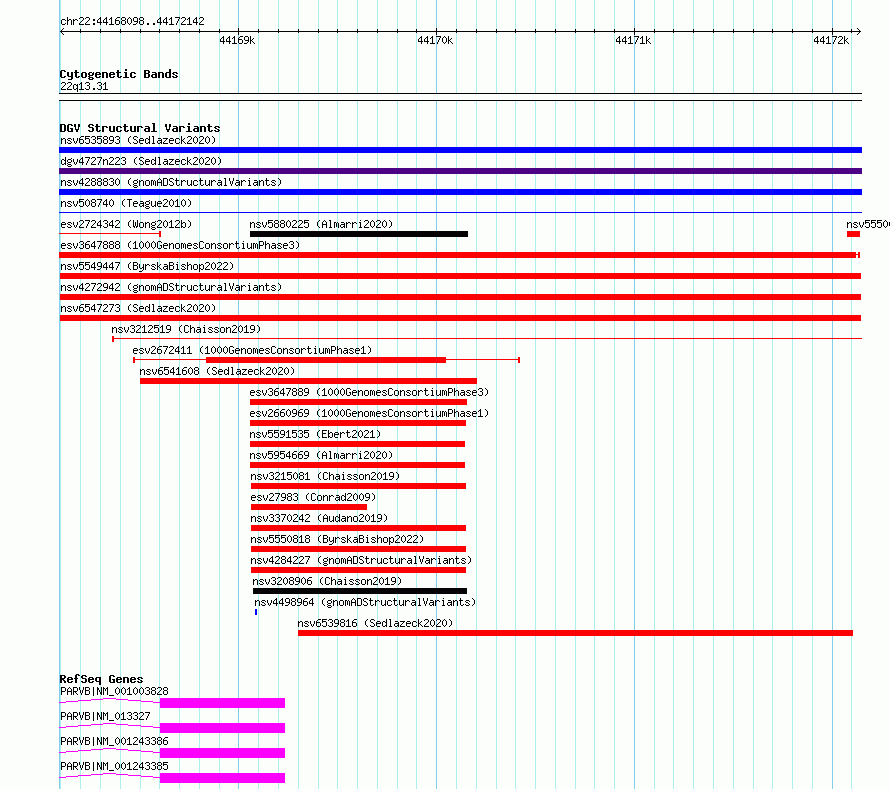Click the PARVB NM_013327 magenta exon

click(x=222, y=728)
